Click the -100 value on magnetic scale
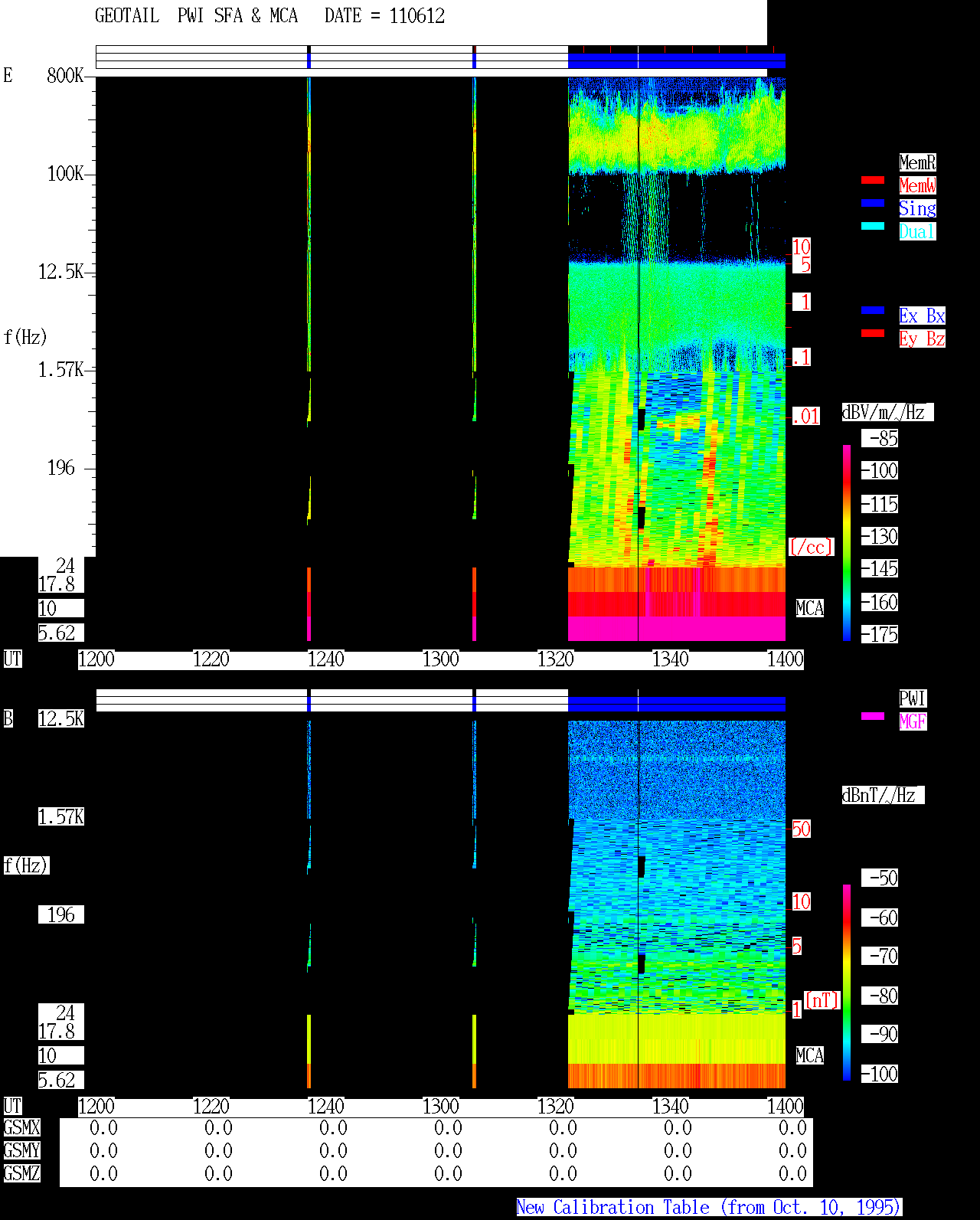980x1220 pixels. [880, 1074]
